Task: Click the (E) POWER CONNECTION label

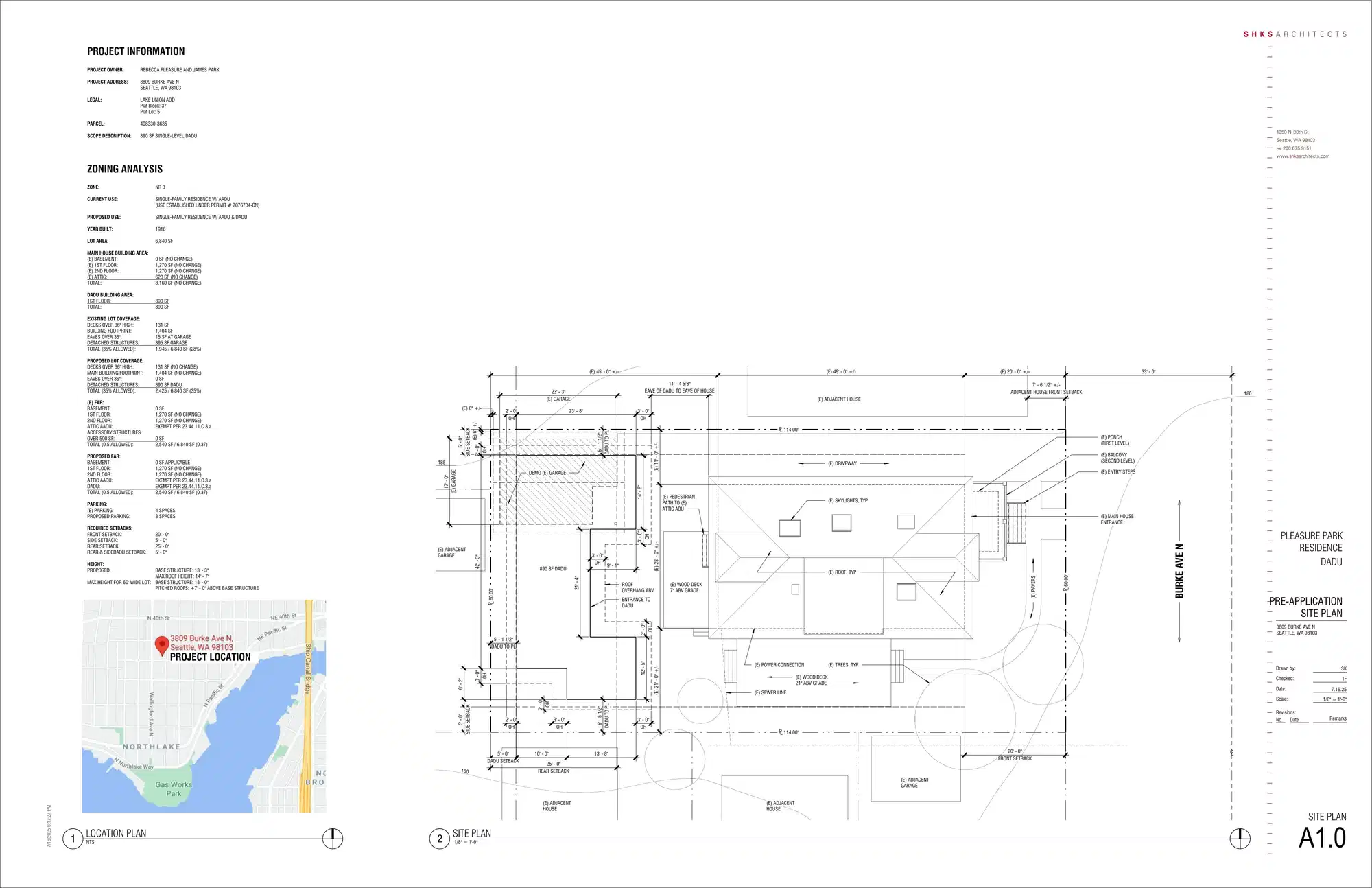Action: click(779, 665)
